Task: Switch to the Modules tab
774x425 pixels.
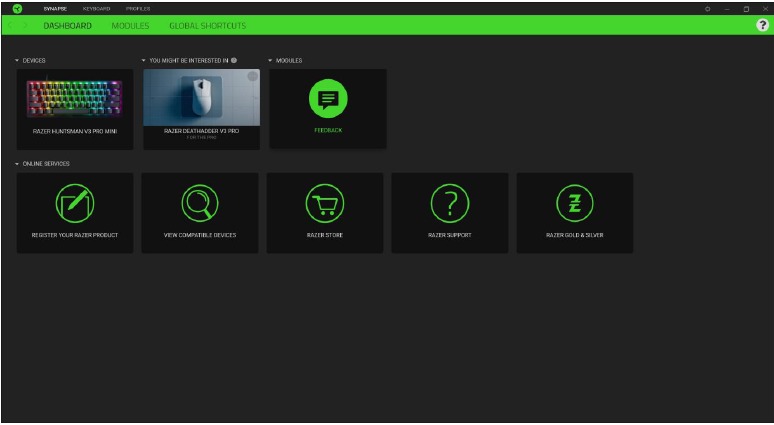Action: (130, 26)
